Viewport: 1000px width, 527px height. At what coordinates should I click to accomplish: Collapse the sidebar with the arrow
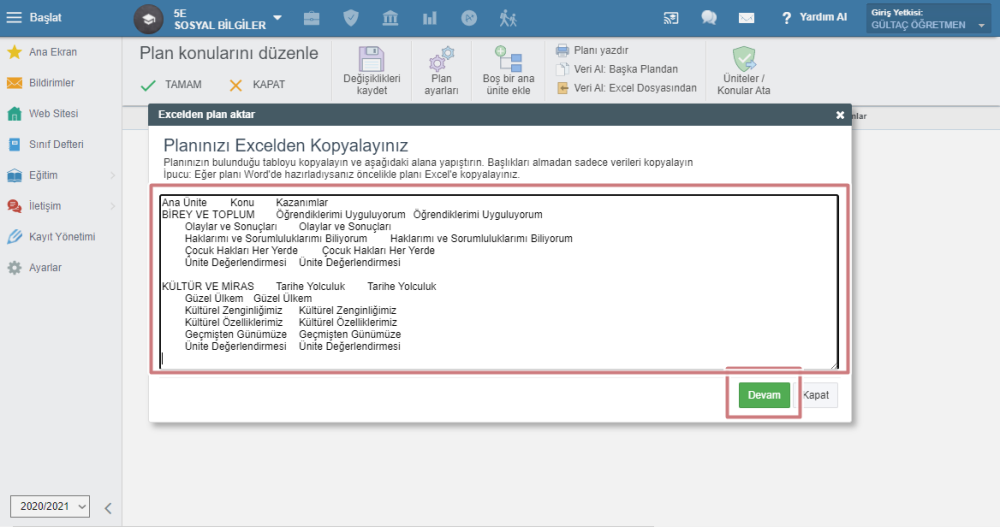click(108, 508)
